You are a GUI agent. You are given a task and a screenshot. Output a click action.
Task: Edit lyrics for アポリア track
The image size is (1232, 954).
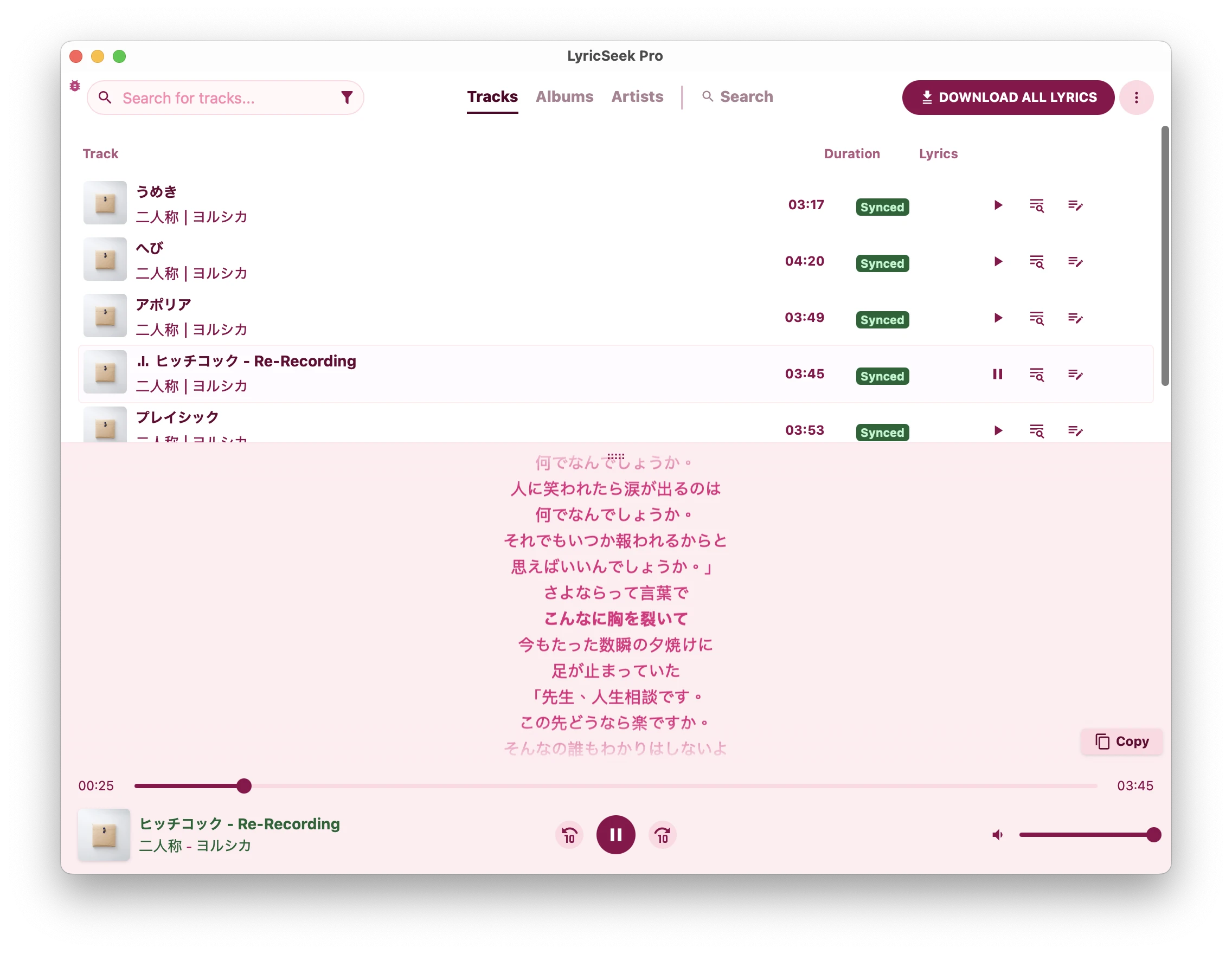coord(1075,318)
